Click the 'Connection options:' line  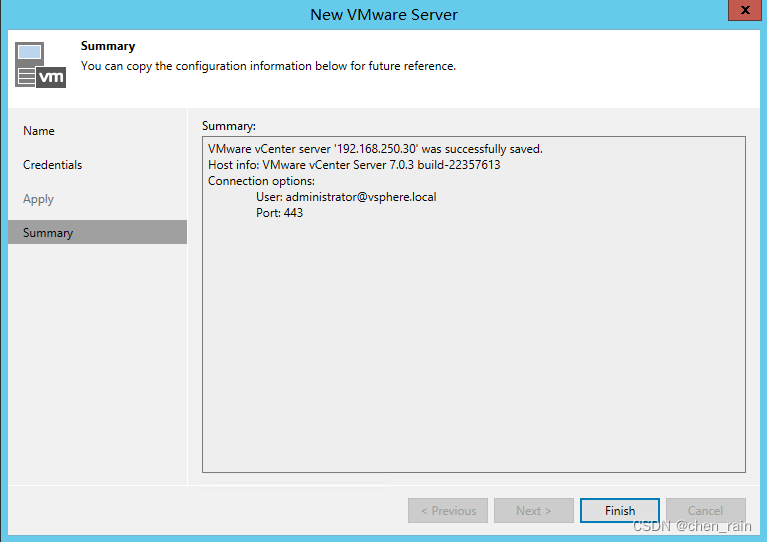(x=261, y=181)
